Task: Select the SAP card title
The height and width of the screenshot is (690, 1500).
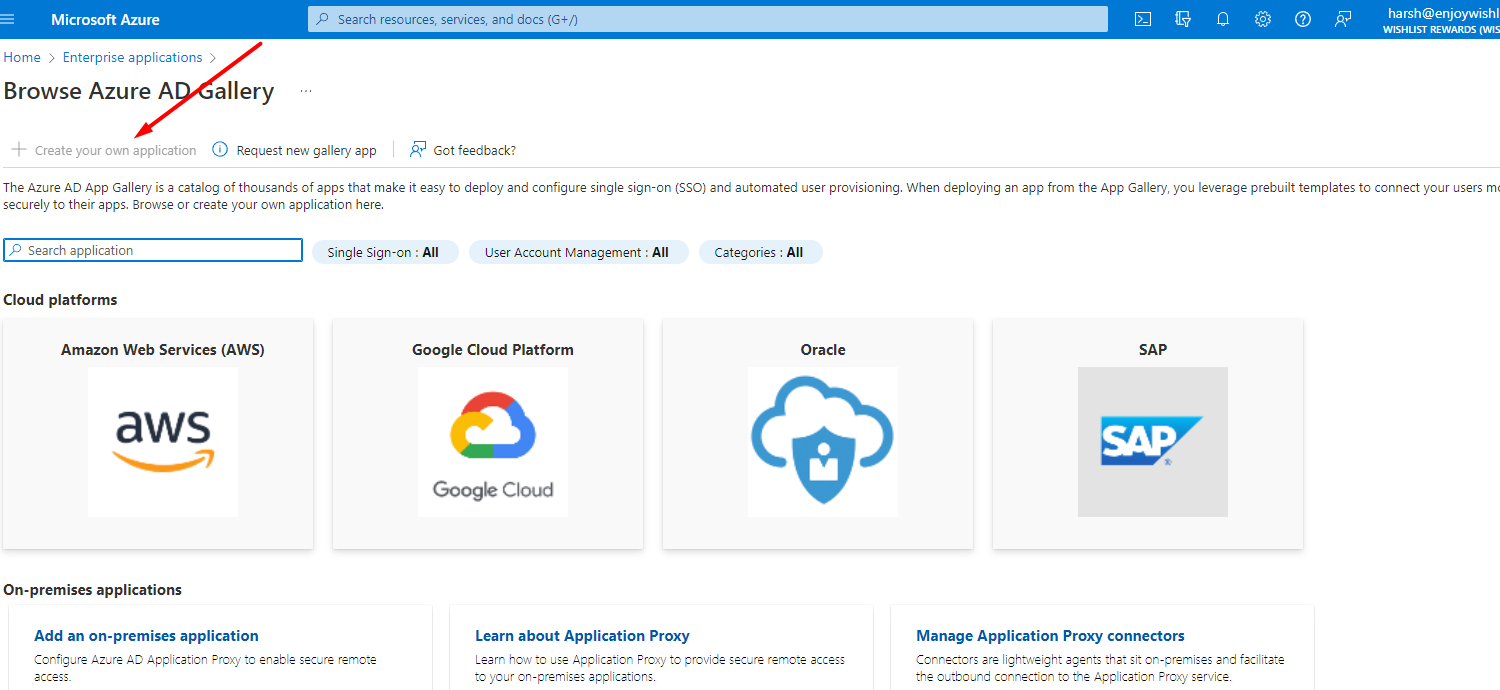Action: pos(1153,349)
